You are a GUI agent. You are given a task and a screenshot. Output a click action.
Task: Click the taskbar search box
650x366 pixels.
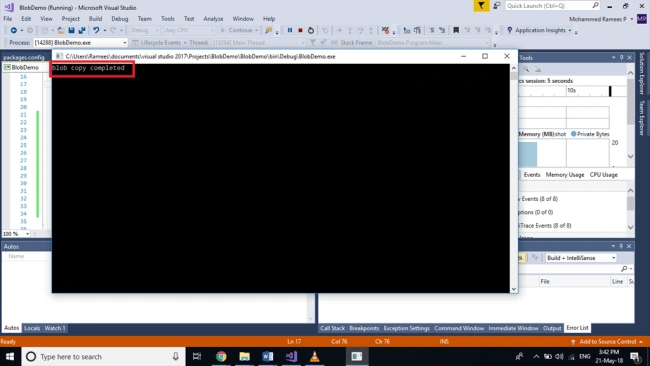[x=104, y=356]
